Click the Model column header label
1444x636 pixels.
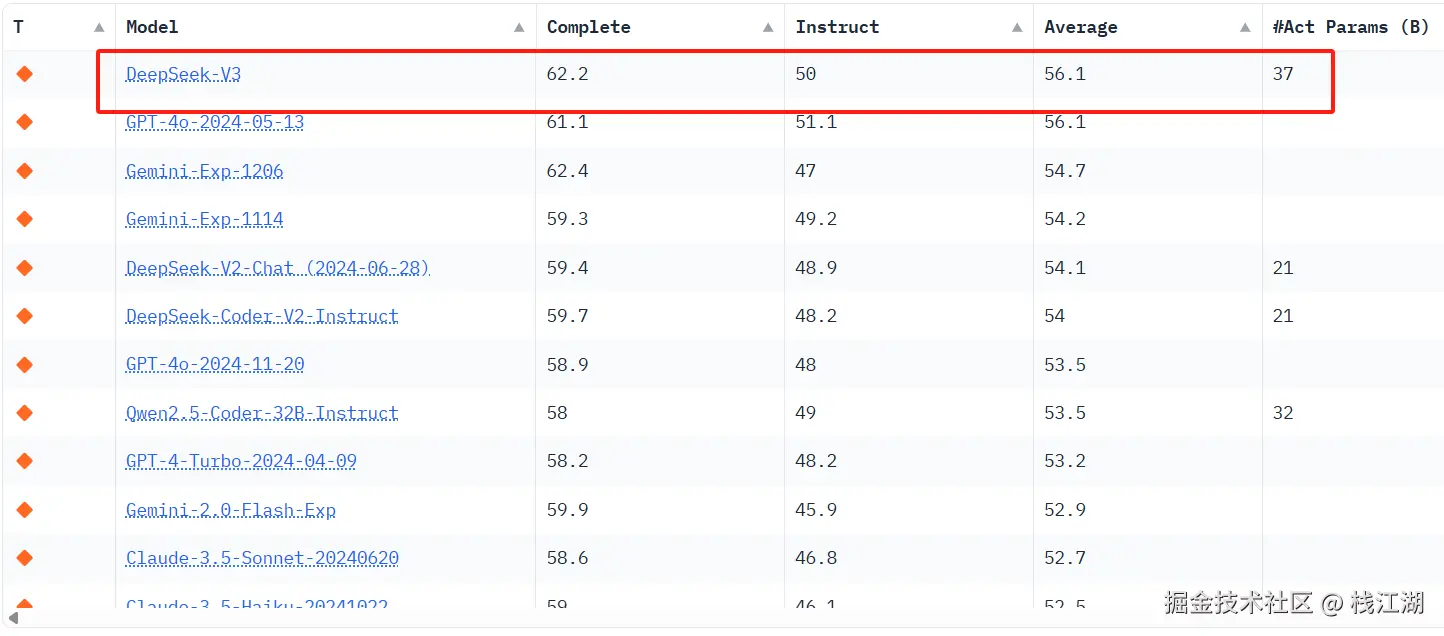click(152, 27)
